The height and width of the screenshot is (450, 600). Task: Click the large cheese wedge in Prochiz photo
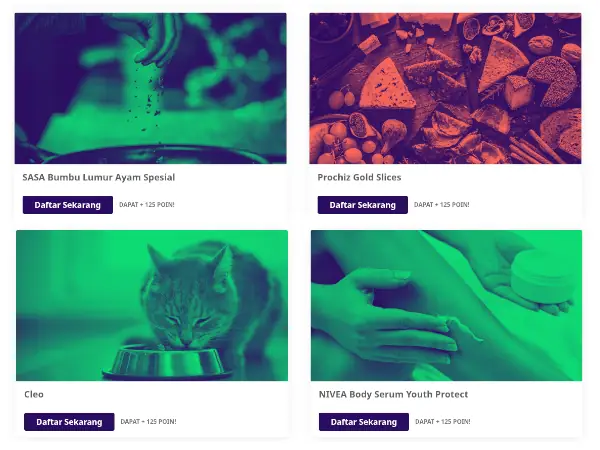(x=386, y=86)
